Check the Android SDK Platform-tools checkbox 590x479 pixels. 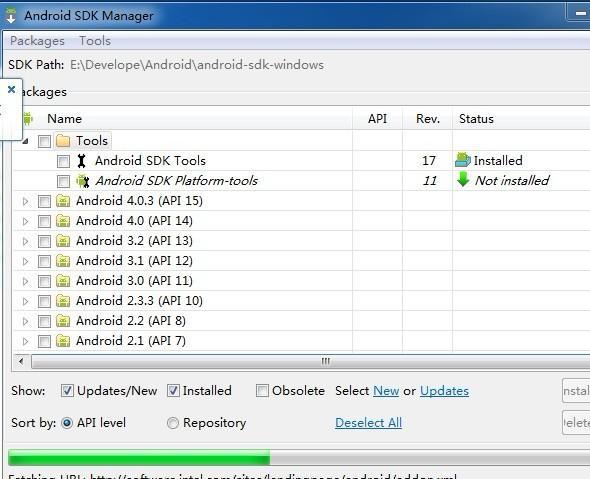(x=63, y=181)
